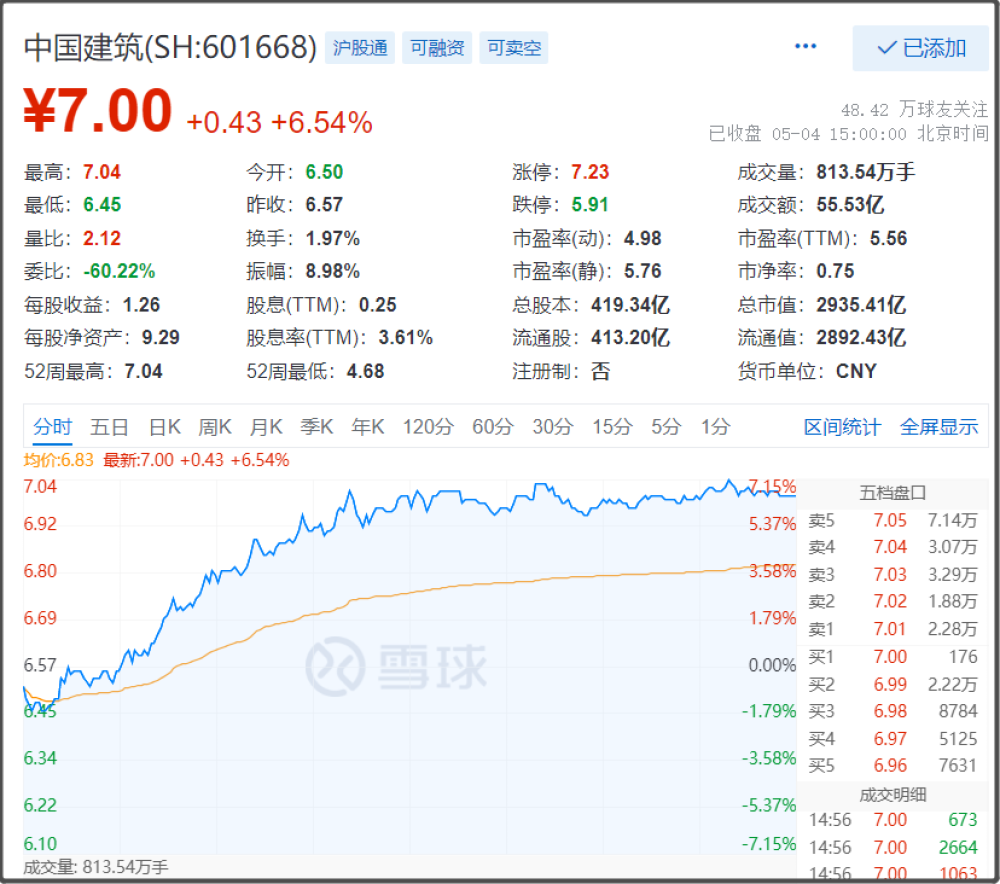Open the three-dot more options menu
This screenshot has width=1000, height=884.
coord(805,47)
